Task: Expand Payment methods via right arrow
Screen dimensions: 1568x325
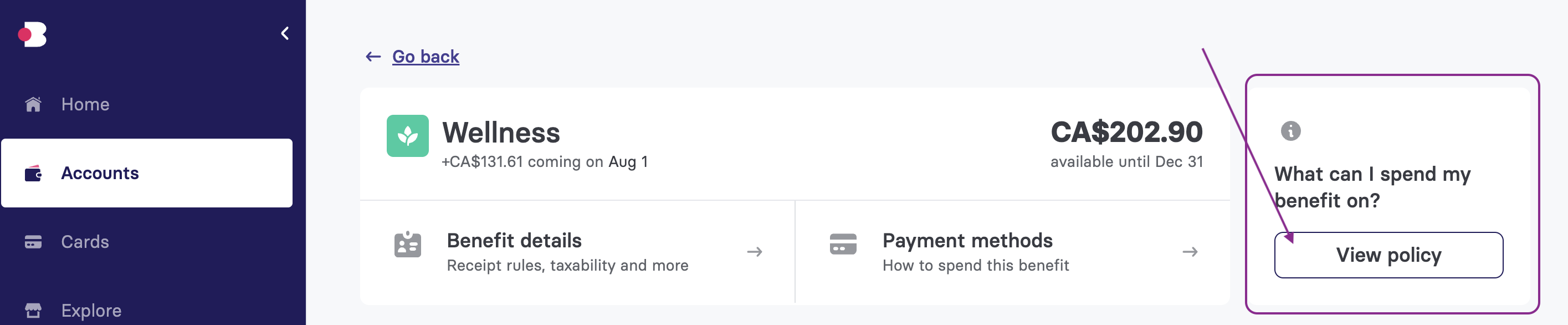Action: click(x=1190, y=252)
